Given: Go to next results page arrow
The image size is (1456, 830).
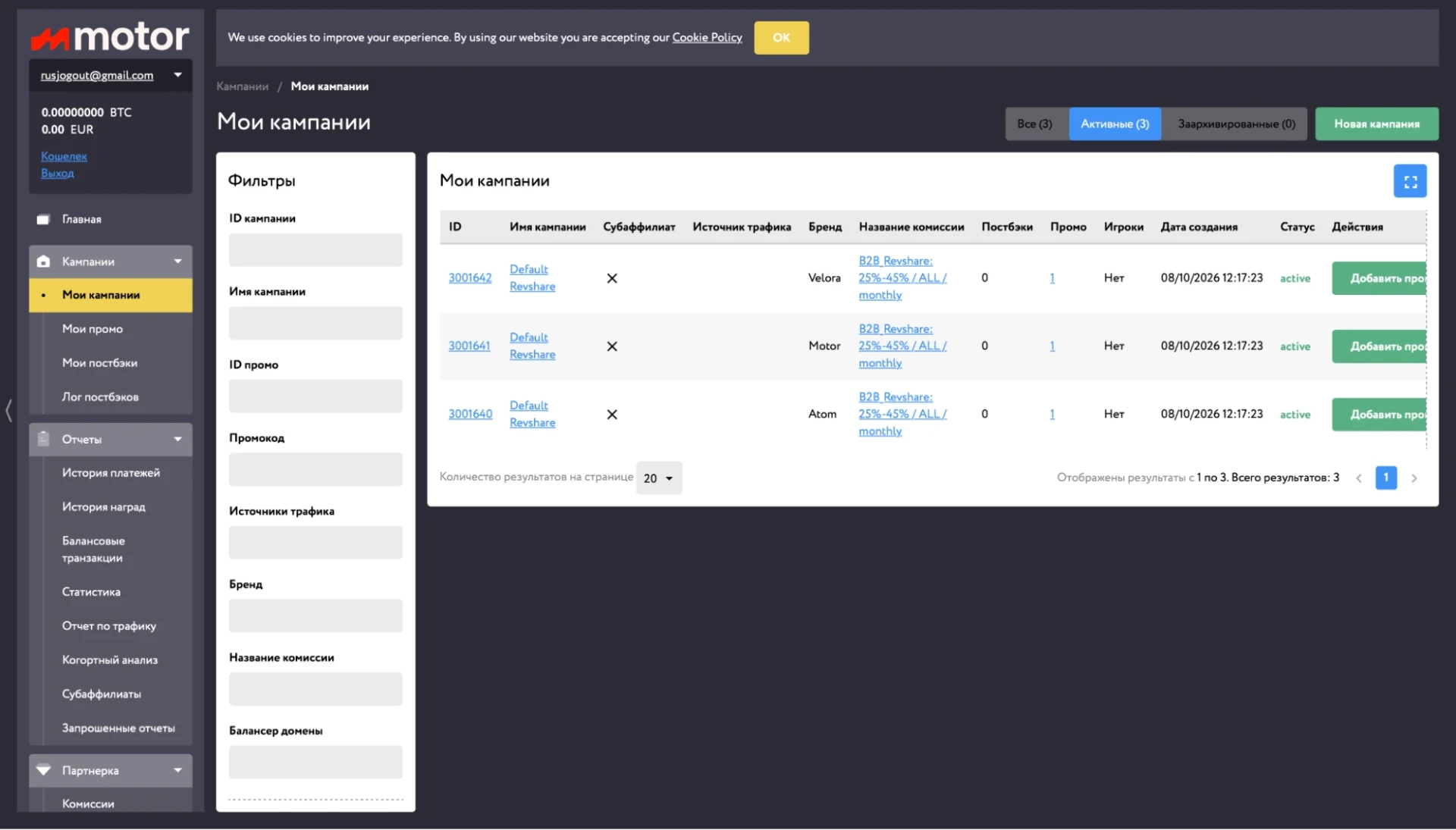Looking at the screenshot, I should coord(1414,478).
